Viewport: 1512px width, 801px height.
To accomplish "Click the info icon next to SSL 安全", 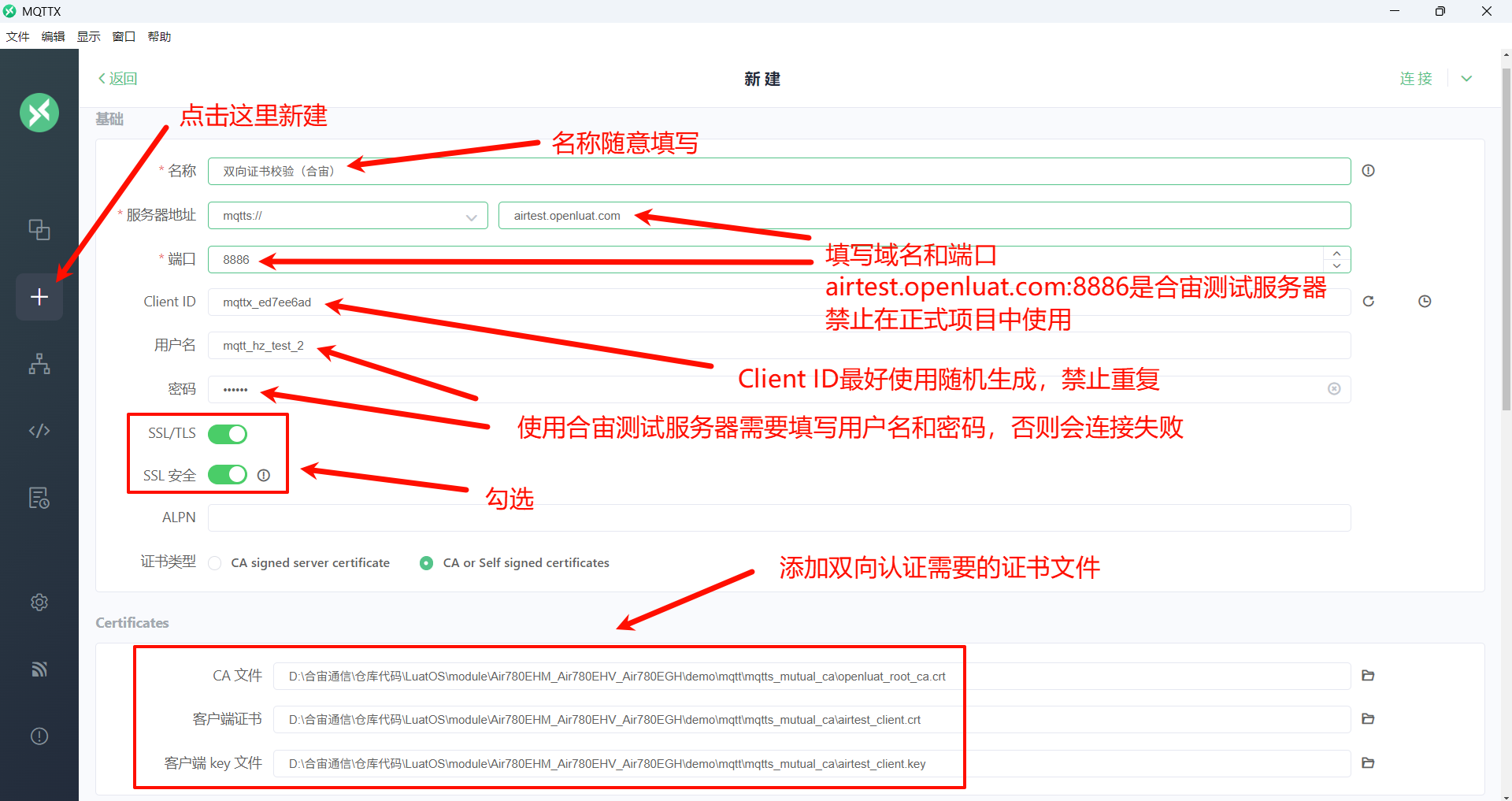I will pyautogui.click(x=264, y=476).
